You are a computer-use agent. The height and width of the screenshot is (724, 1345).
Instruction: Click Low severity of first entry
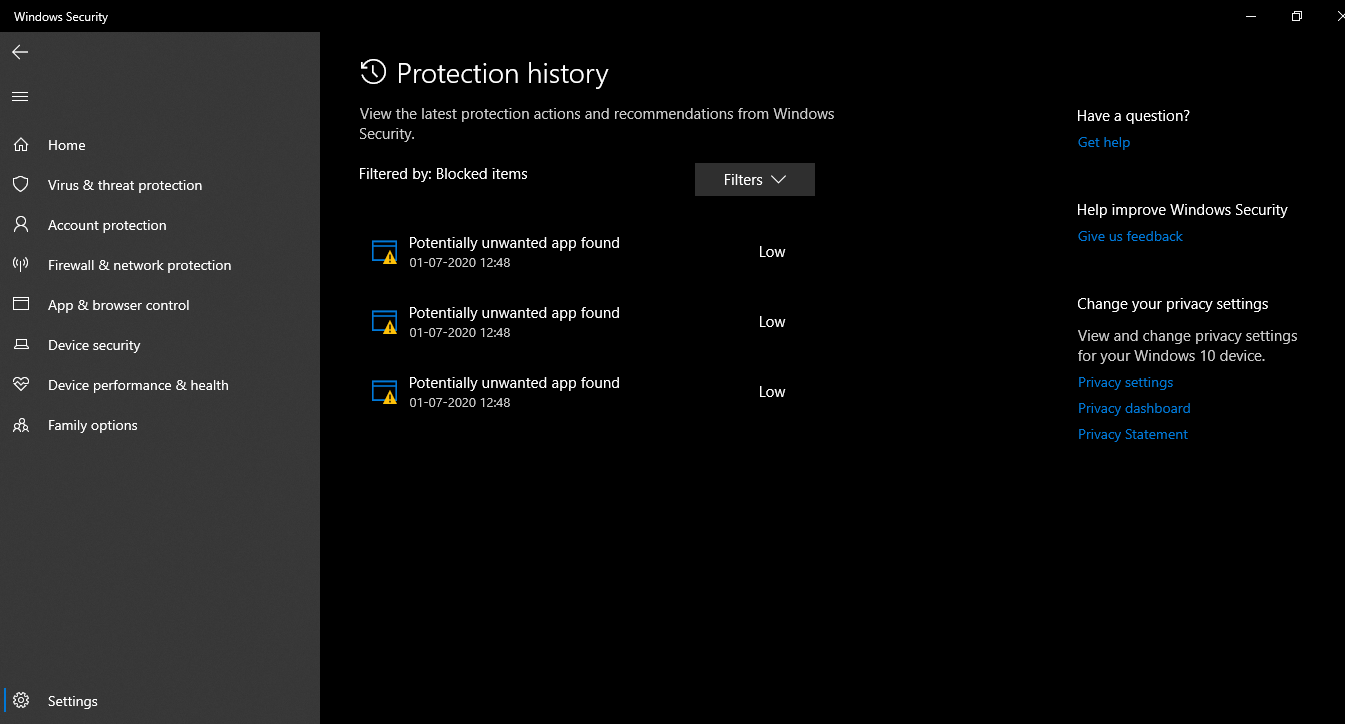click(772, 252)
